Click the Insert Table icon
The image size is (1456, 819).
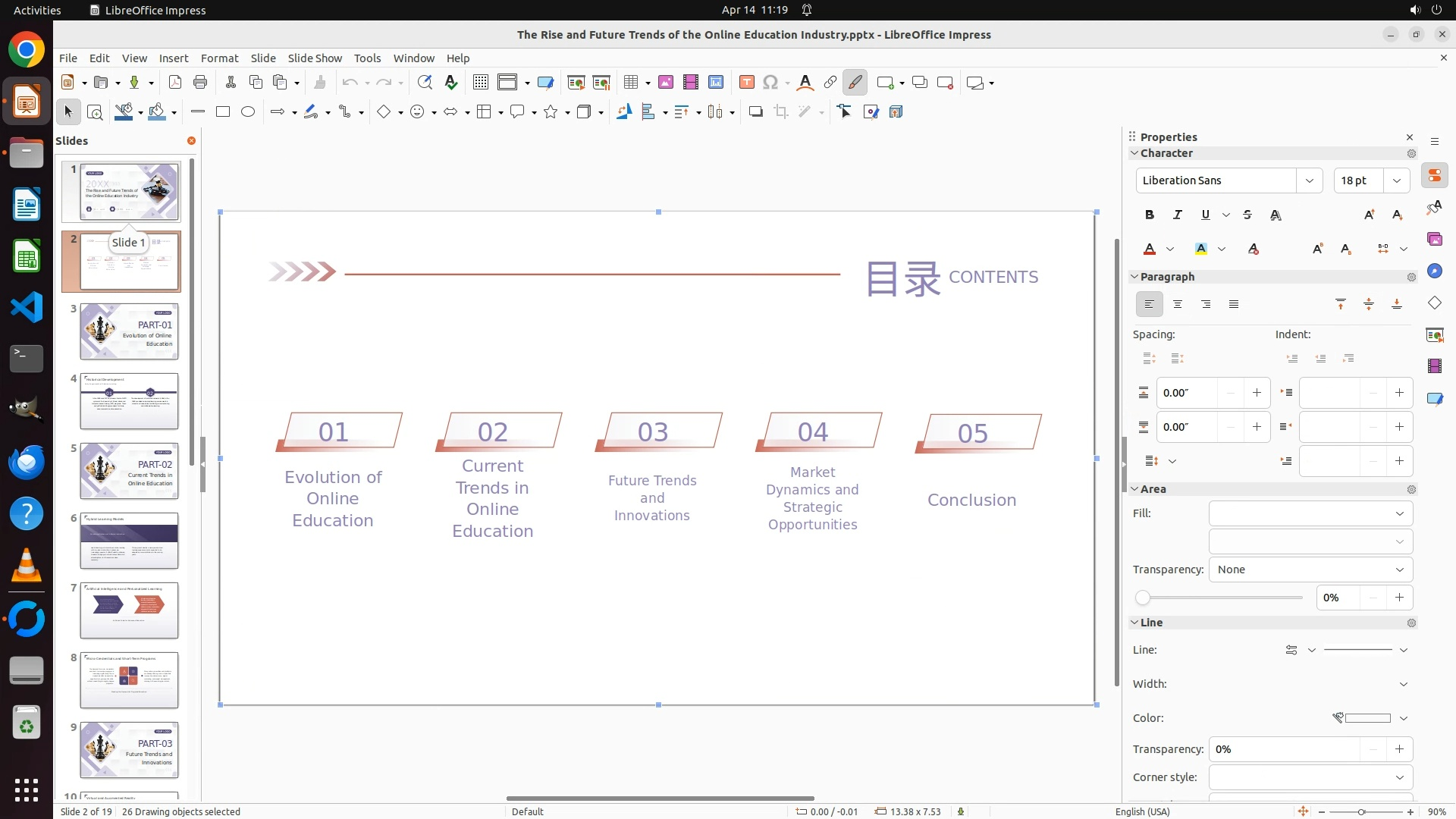pyautogui.click(x=630, y=83)
